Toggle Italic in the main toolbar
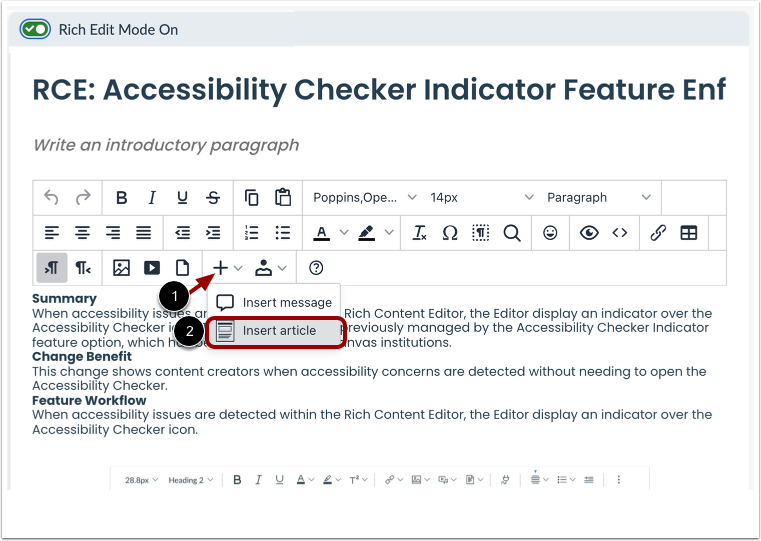761x541 pixels. (x=152, y=197)
